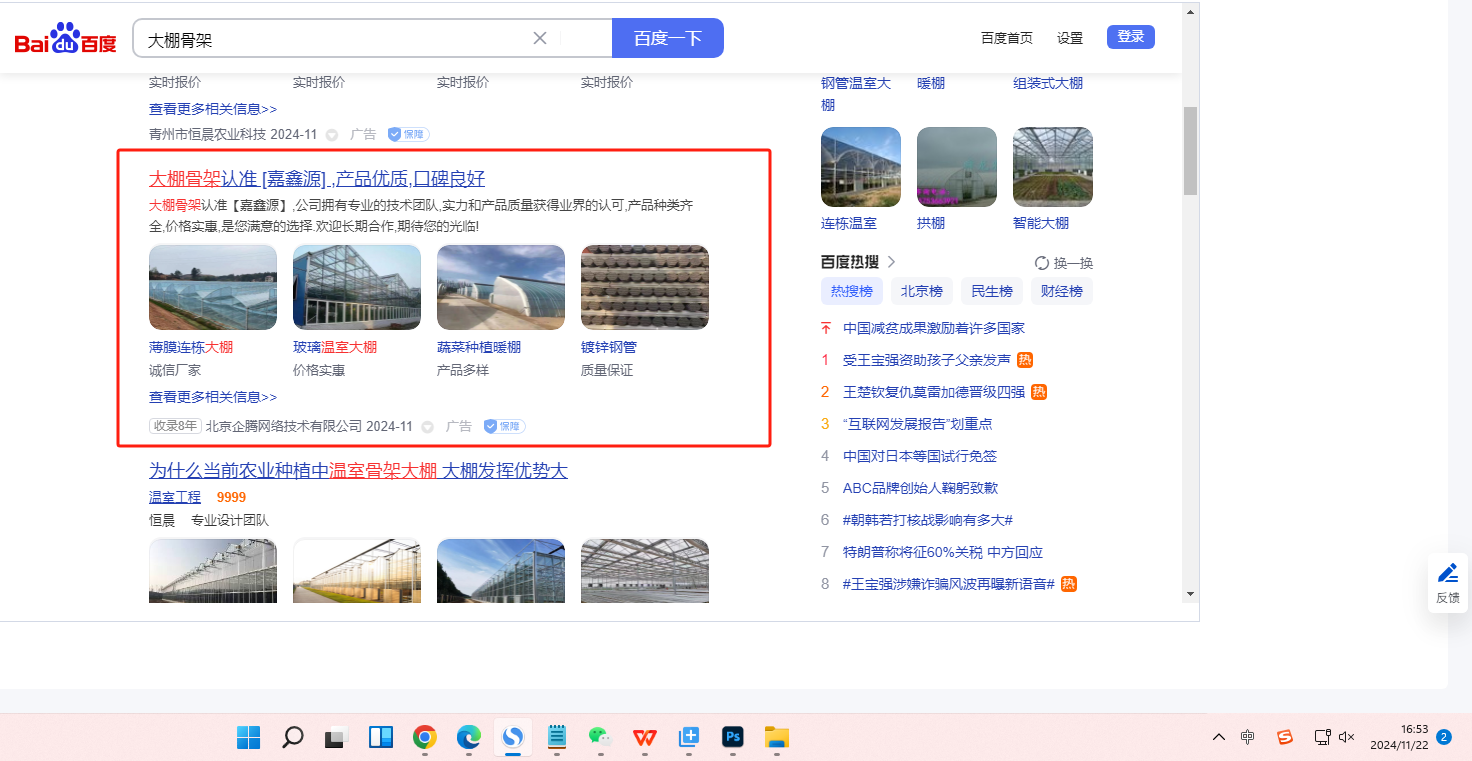Open Photoshop from the taskbar
The width and height of the screenshot is (1472, 761).
(x=733, y=738)
